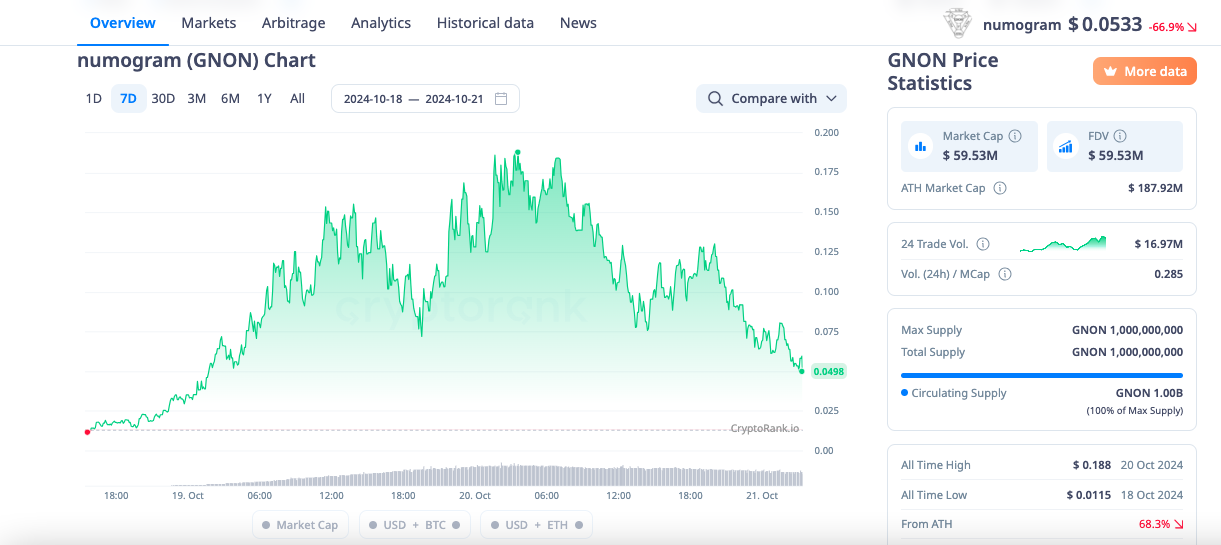Click the crown icon on More data

click(x=1111, y=71)
